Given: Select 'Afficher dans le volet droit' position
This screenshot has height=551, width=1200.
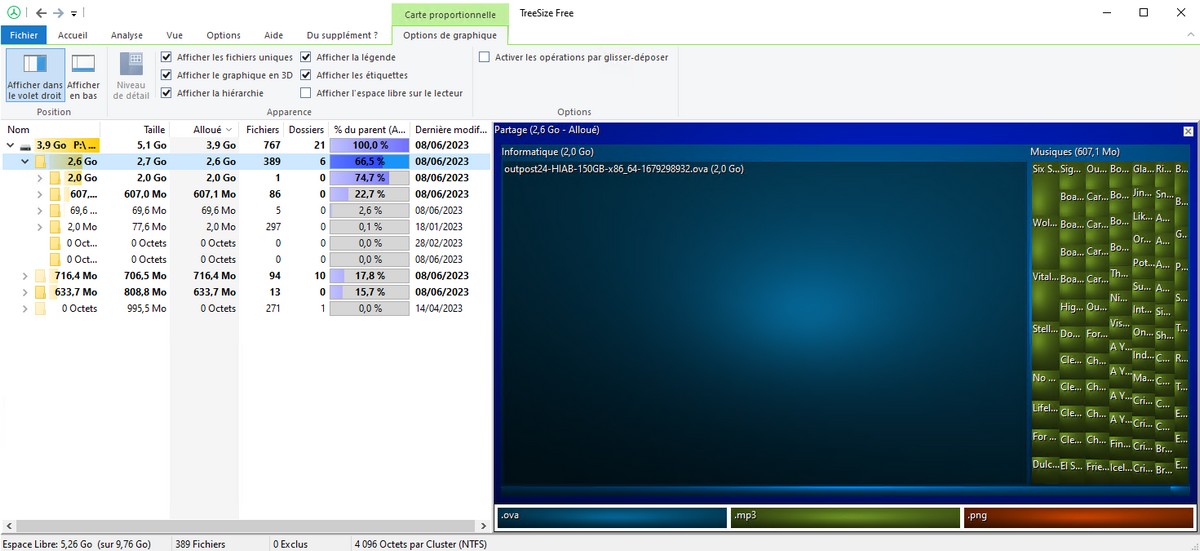Looking at the screenshot, I should click(x=35, y=76).
